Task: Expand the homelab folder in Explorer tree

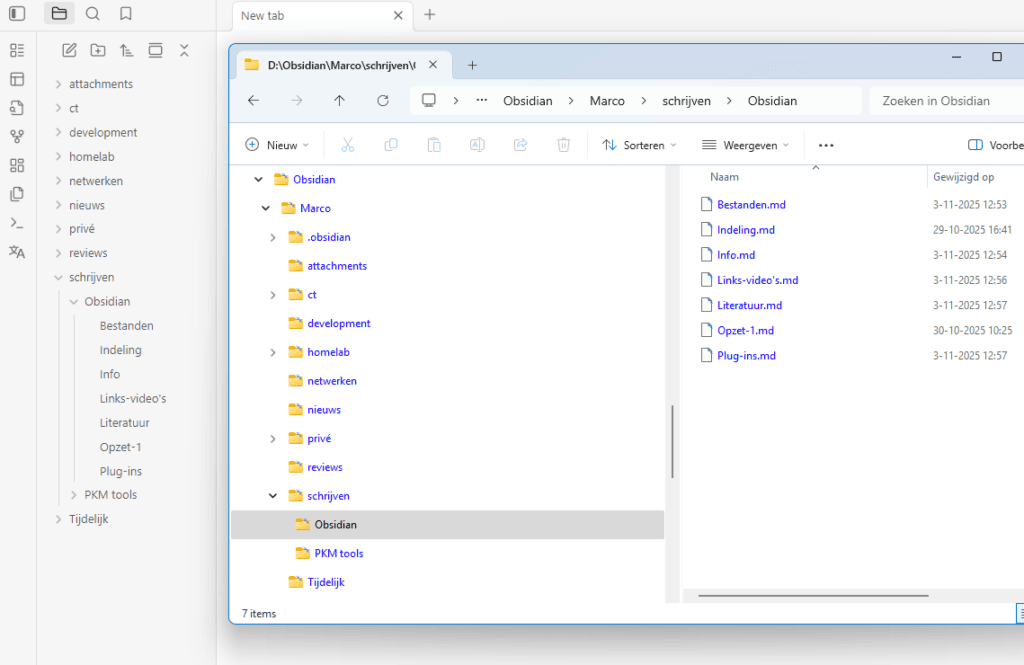Action: [273, 352]
